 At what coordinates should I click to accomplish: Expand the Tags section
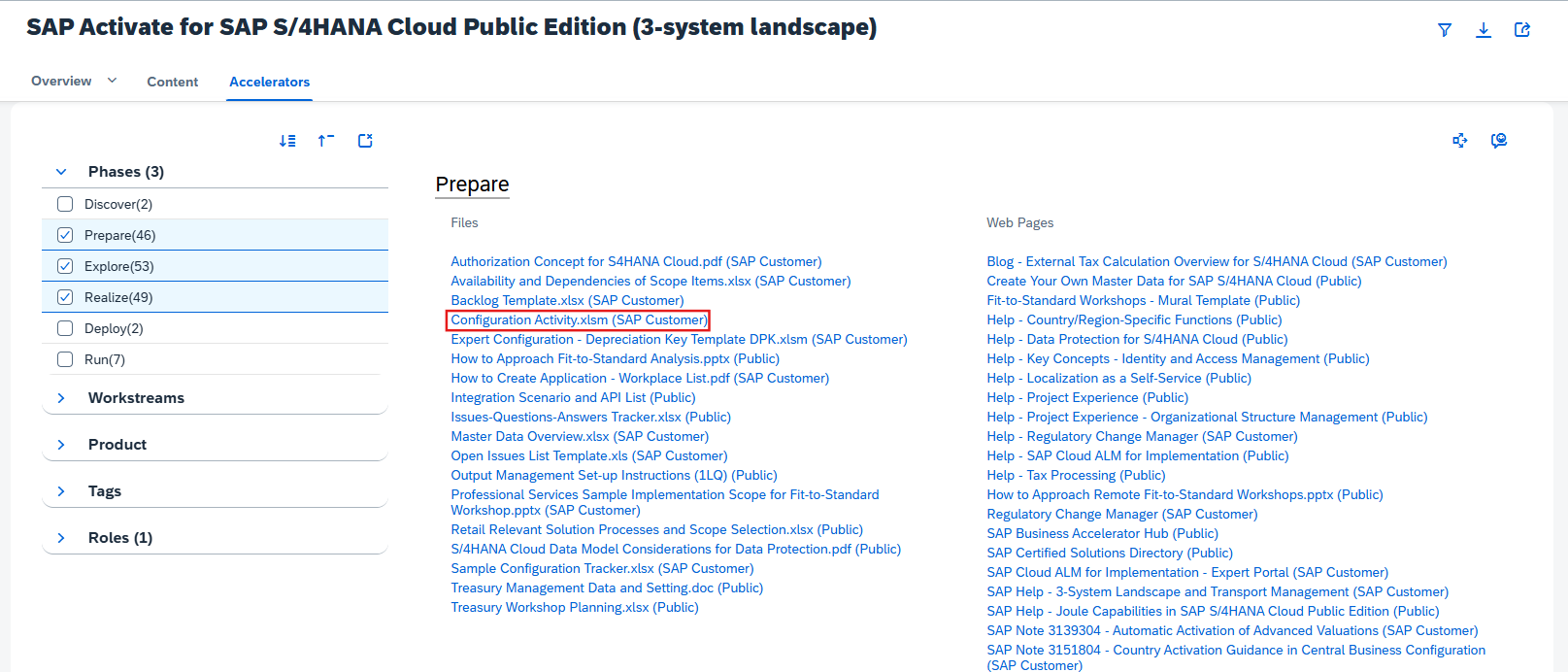click(x=61, y=491)
